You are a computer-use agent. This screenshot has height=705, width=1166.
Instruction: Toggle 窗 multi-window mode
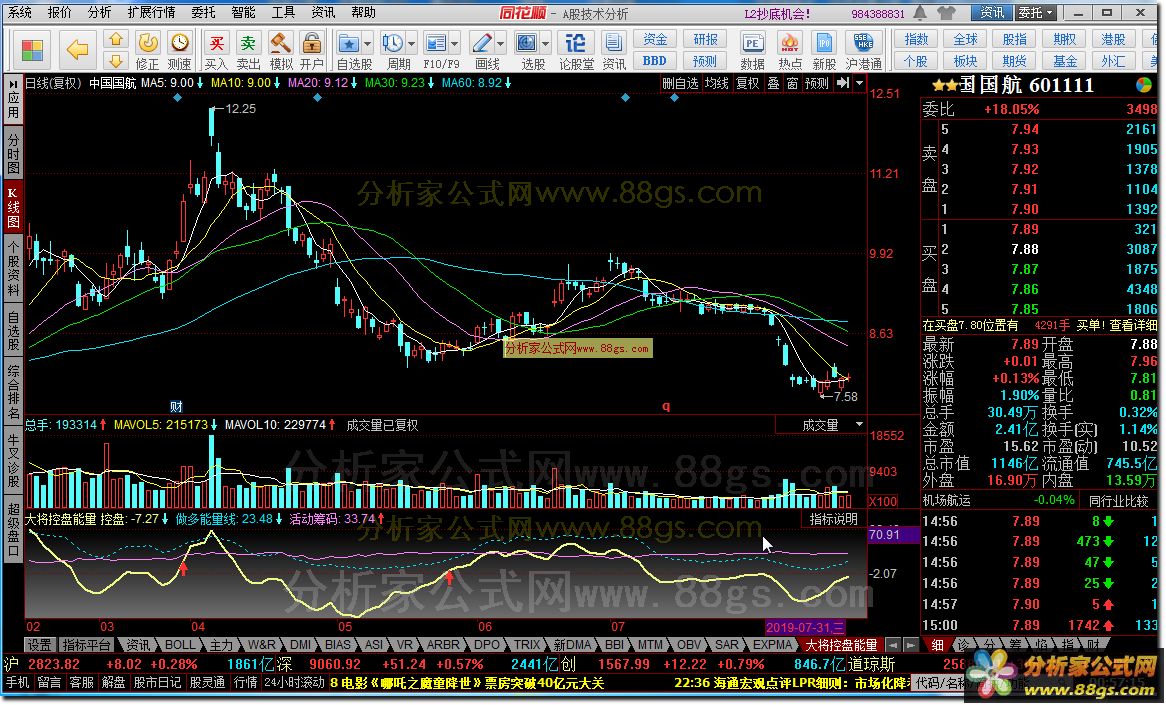[793, 83]
